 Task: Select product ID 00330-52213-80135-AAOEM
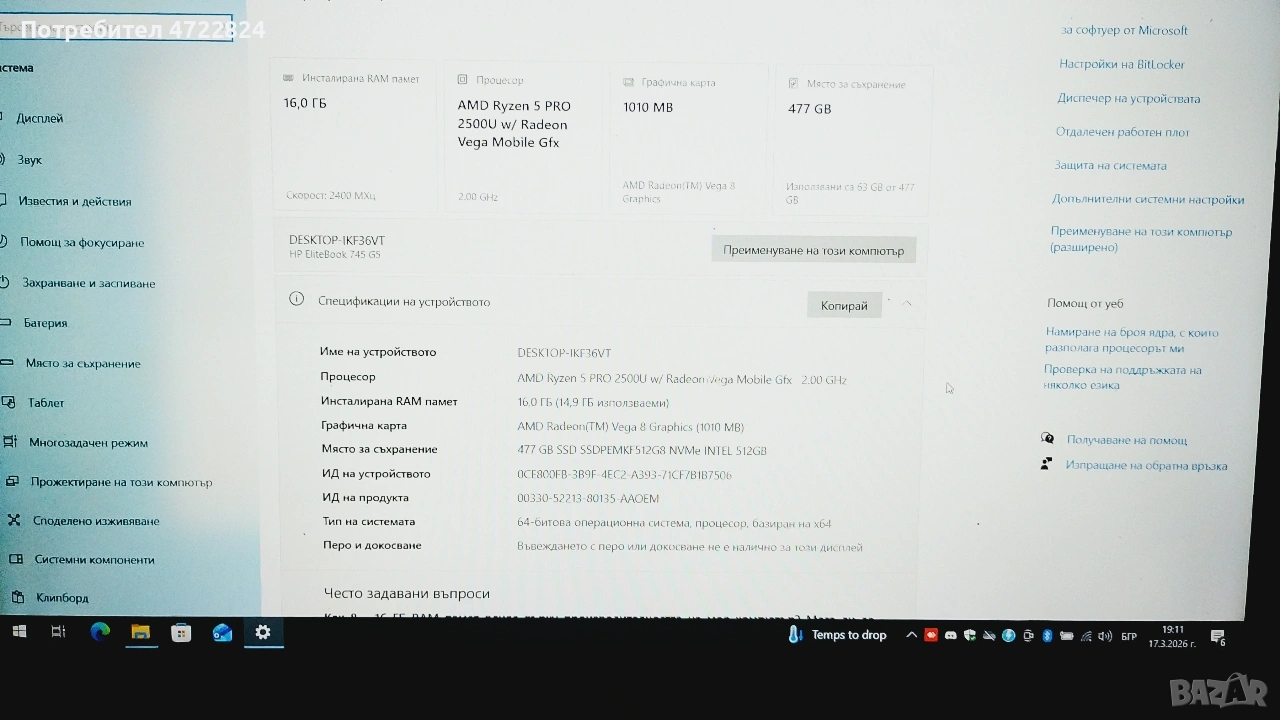point(588,498)
